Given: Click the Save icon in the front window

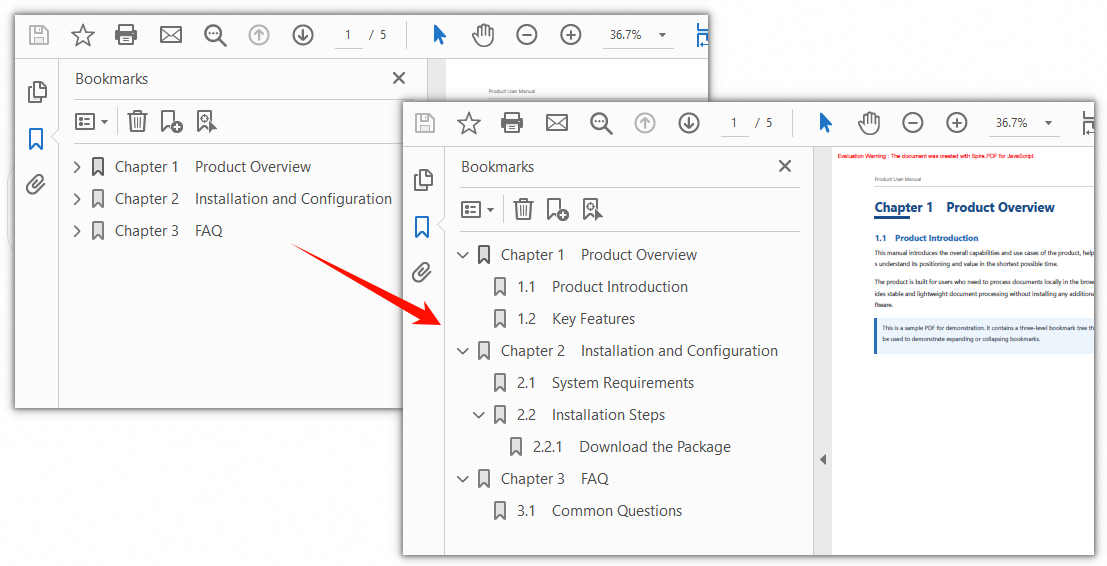Looking at the screenshot, I should pos(425,123).
